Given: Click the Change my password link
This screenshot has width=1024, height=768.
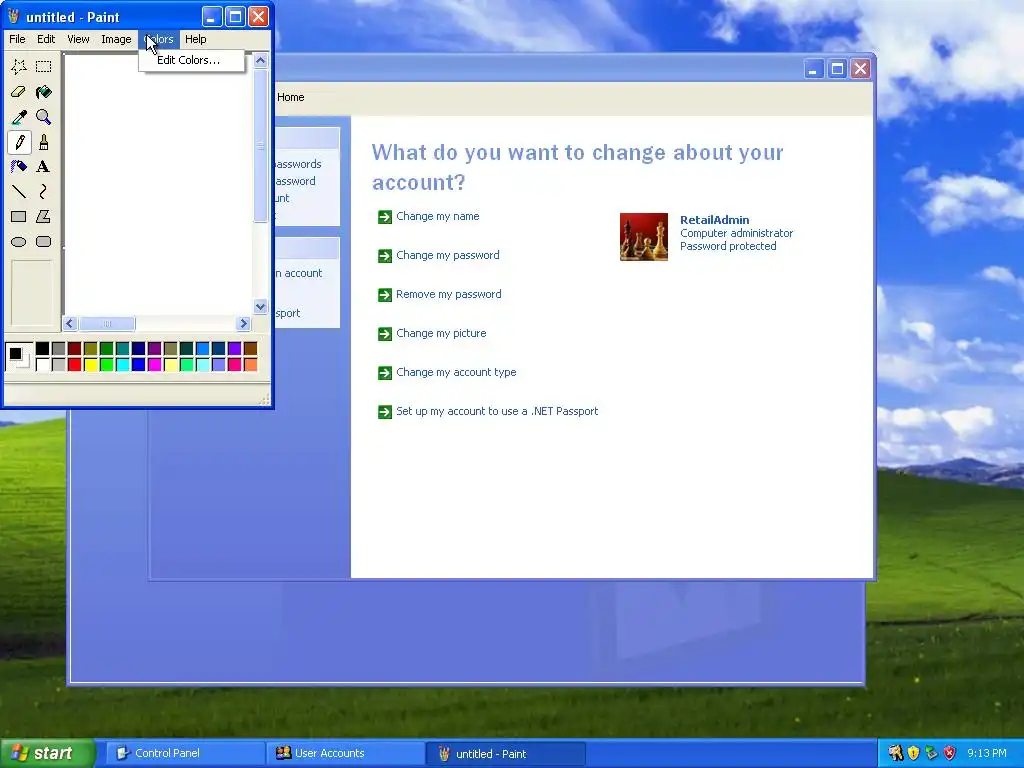Looking at the screenshot, I should tap(447, 255).
